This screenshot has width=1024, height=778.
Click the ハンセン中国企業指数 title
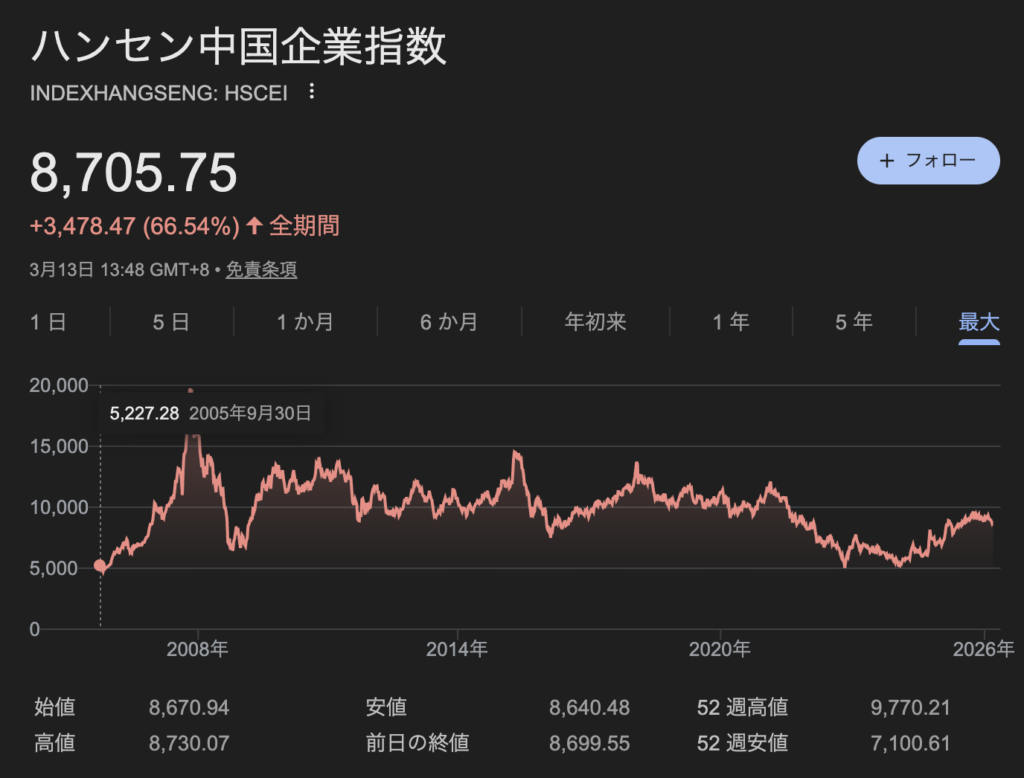(x=238, y=47)
